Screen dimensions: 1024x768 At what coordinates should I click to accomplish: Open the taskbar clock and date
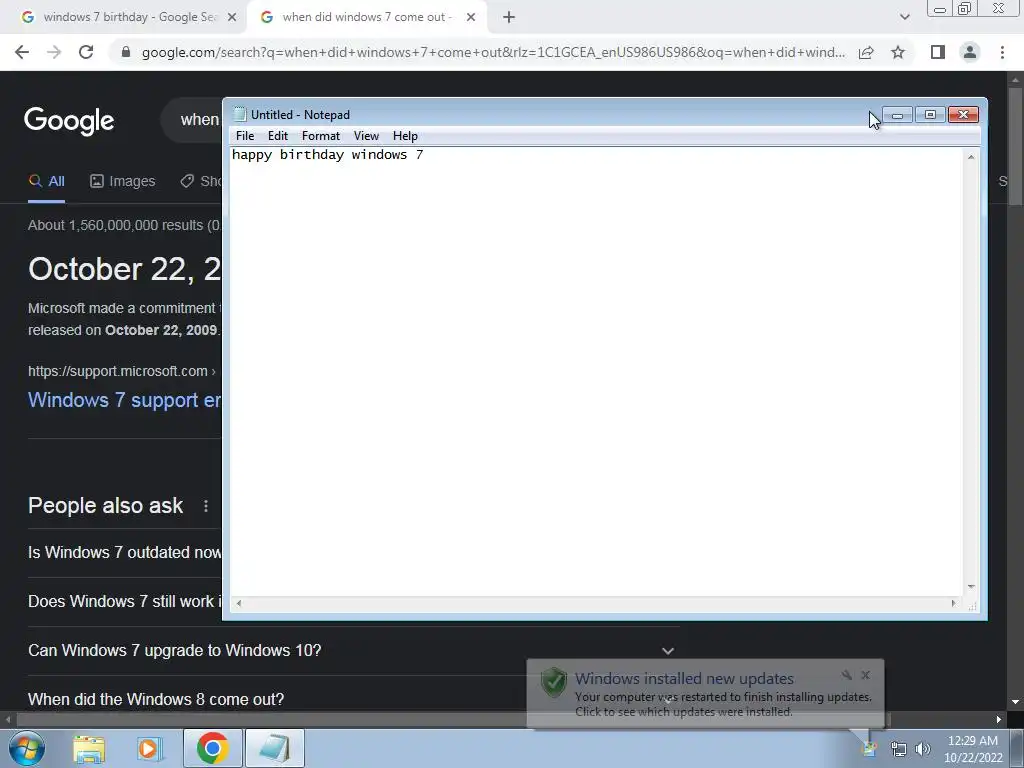(x=973, y=749)
